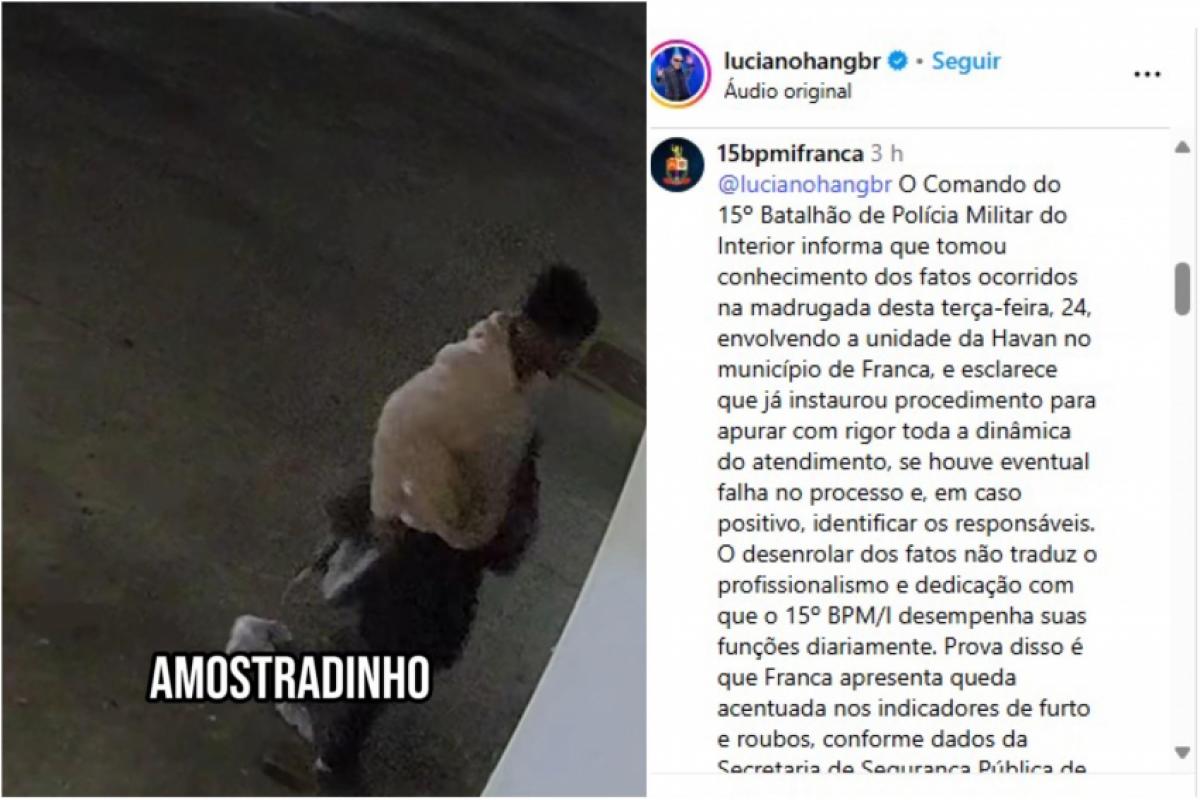Click the 15bpmifranca commenter avatar
The height and width of the screenshot is (800, 1200).
(x=677, y=165)
